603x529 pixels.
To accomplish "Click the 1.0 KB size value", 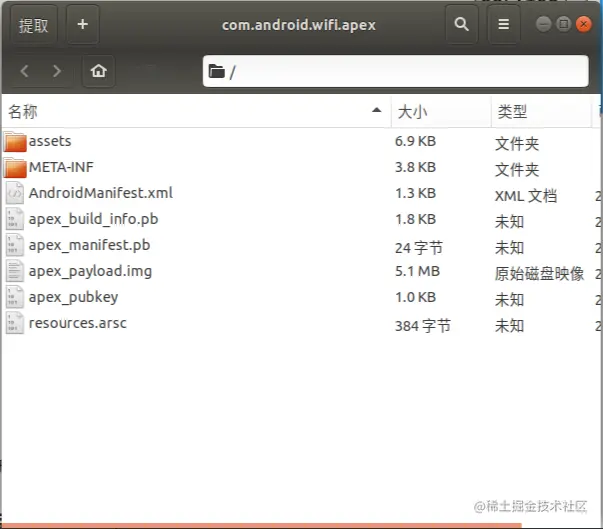I will 415,297.
